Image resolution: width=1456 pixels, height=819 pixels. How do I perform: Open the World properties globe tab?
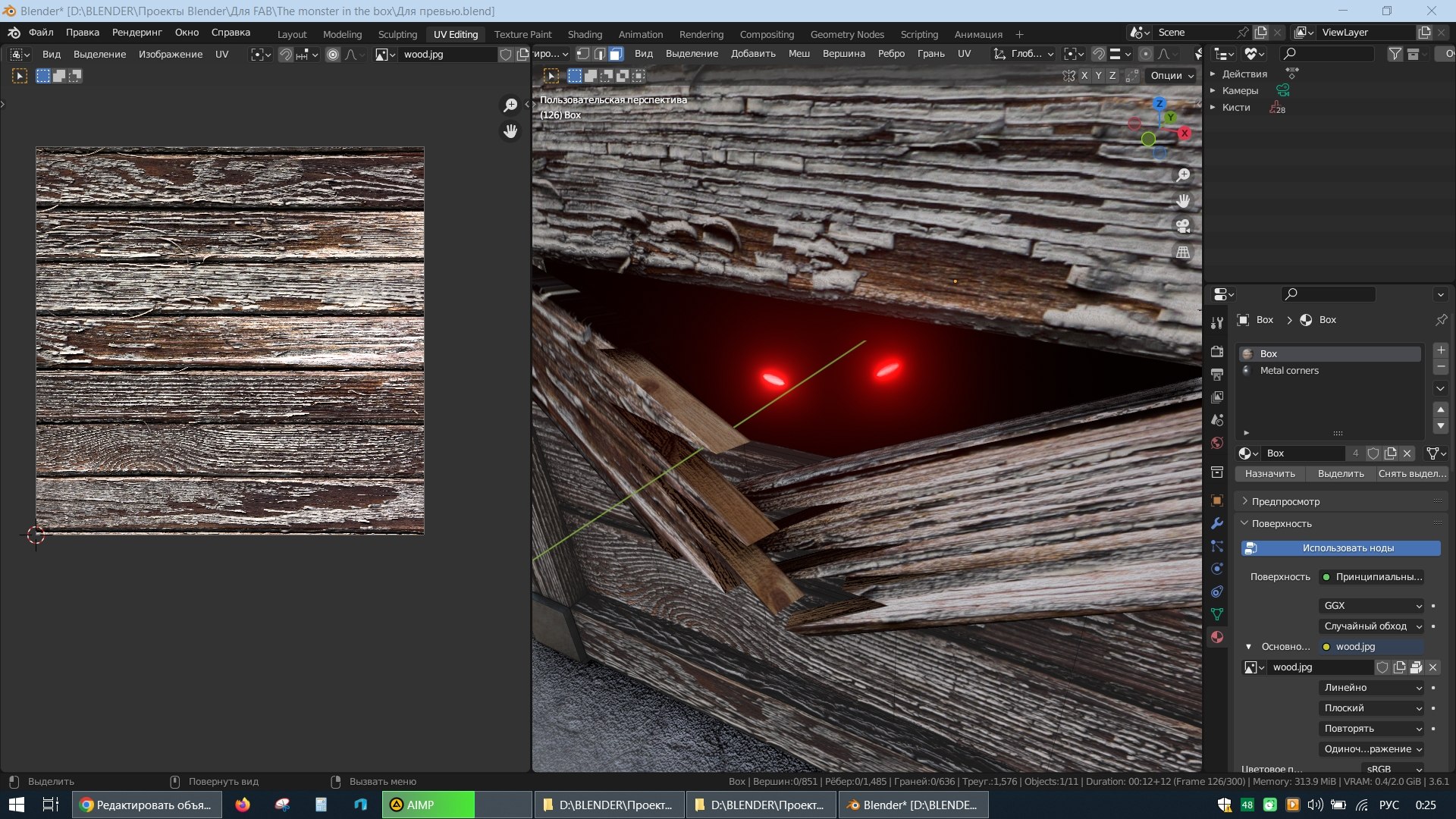point(1217,443)
